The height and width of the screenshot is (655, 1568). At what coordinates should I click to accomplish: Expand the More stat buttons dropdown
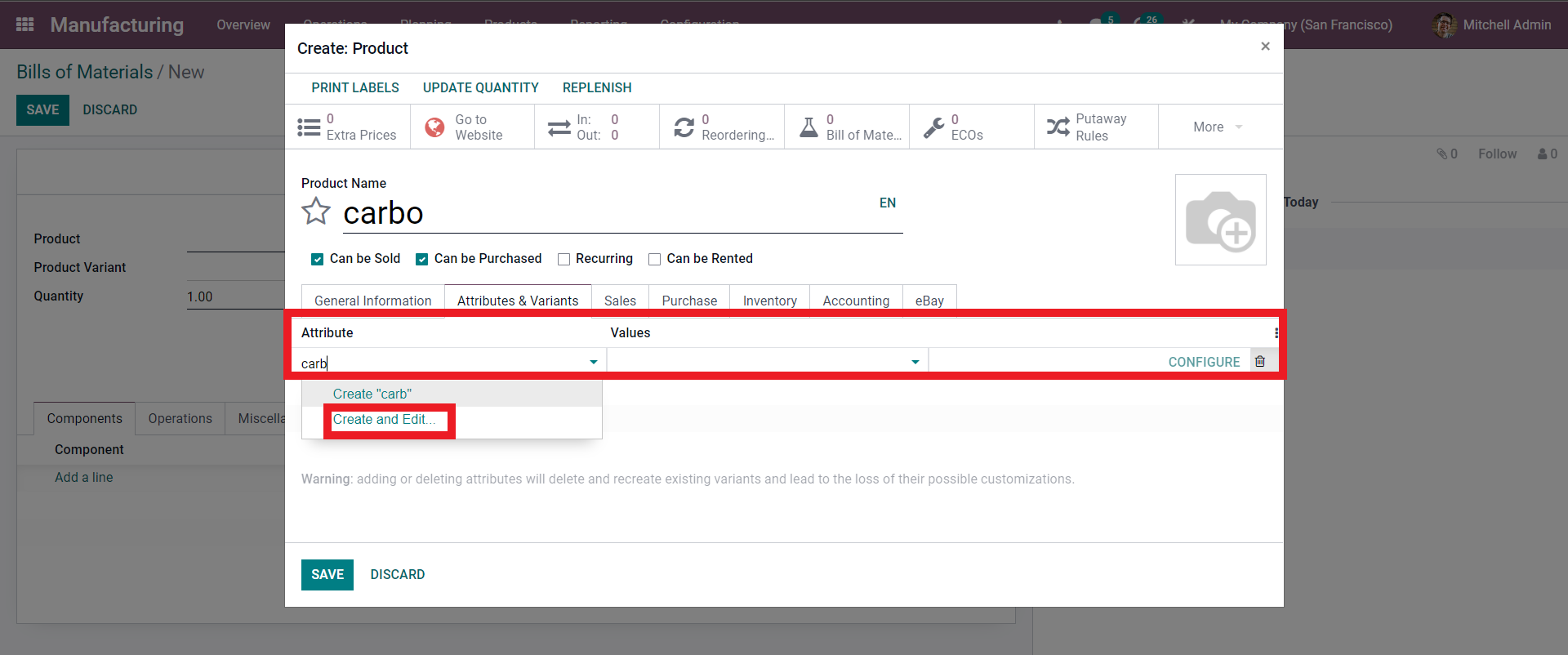coord(1218,127)
